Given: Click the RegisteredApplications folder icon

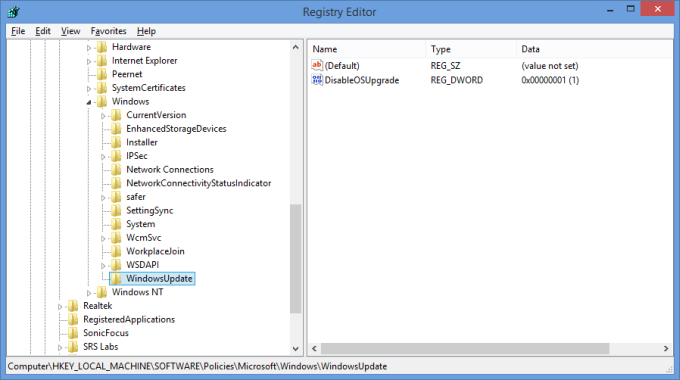Looking at the screenshot, I should (73, 320).
